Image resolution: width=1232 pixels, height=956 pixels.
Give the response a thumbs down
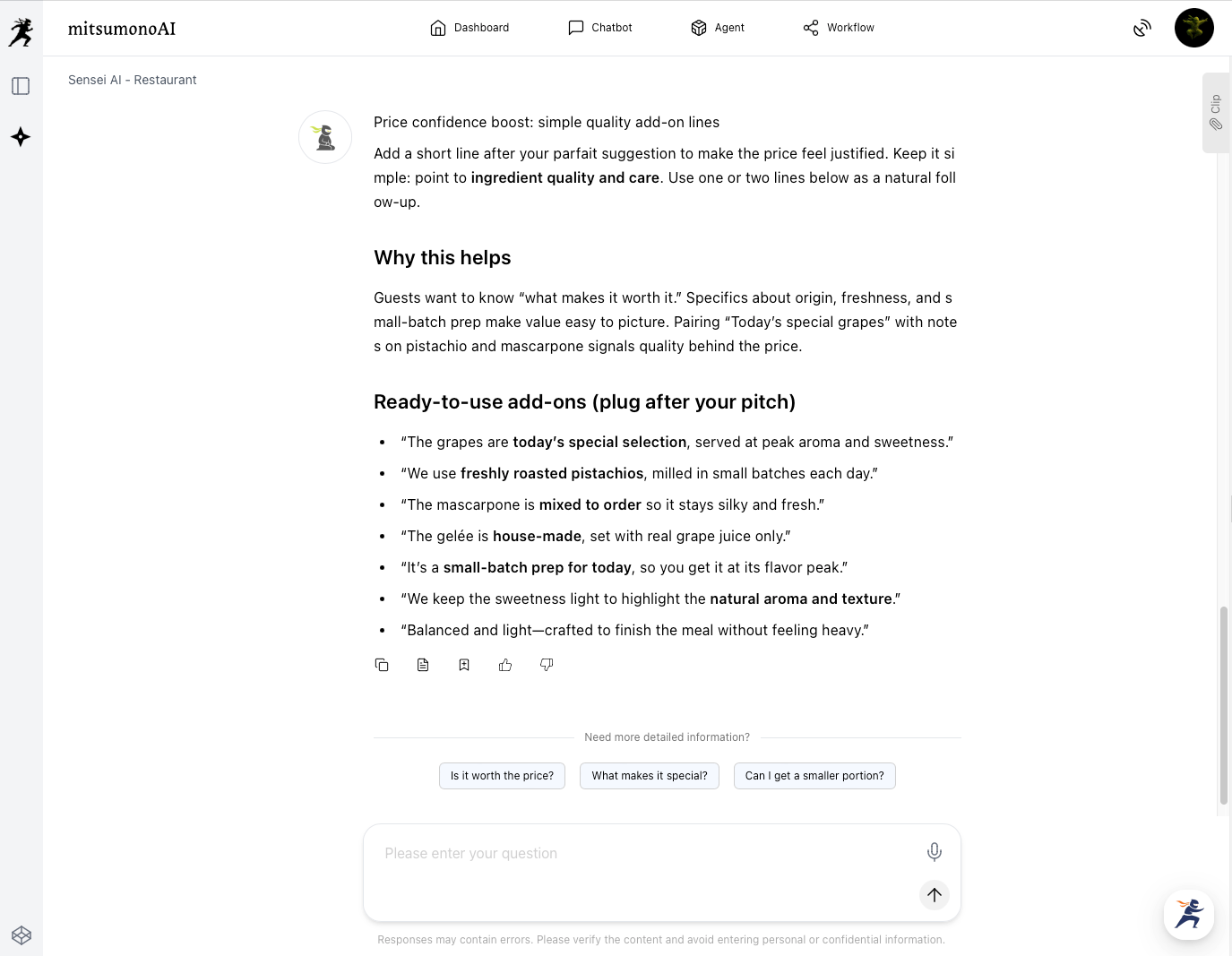pos(547,665)
